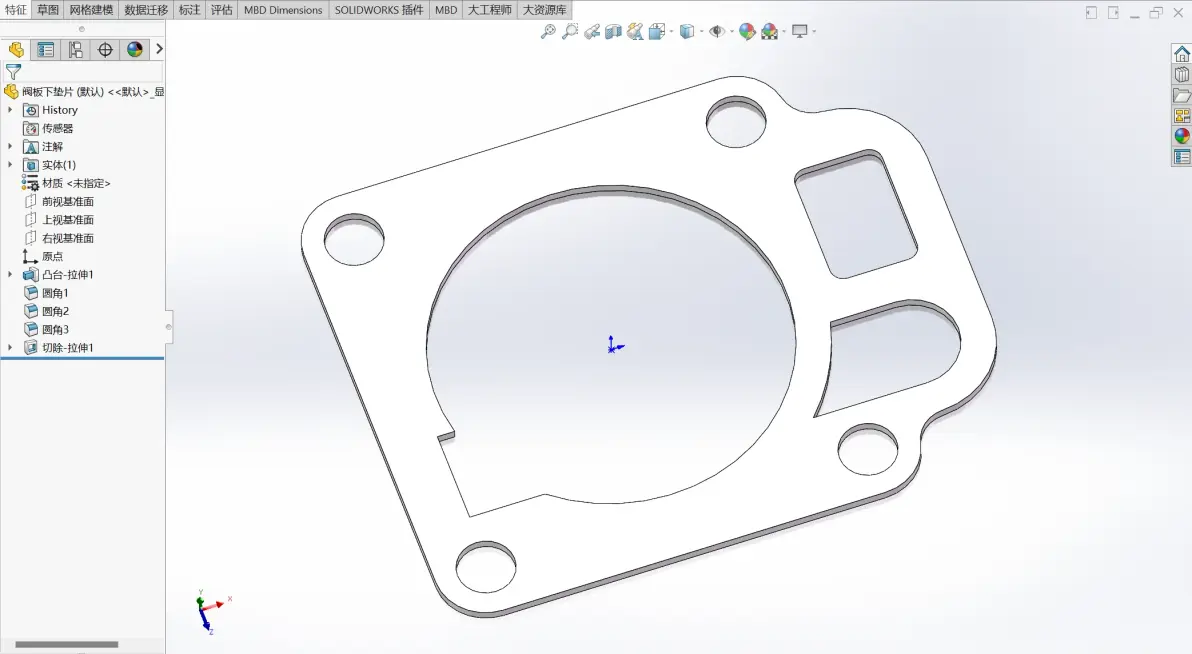Expand the 凸台-拉伸1 feature node
1192x654 pixels.
point(10,275)
